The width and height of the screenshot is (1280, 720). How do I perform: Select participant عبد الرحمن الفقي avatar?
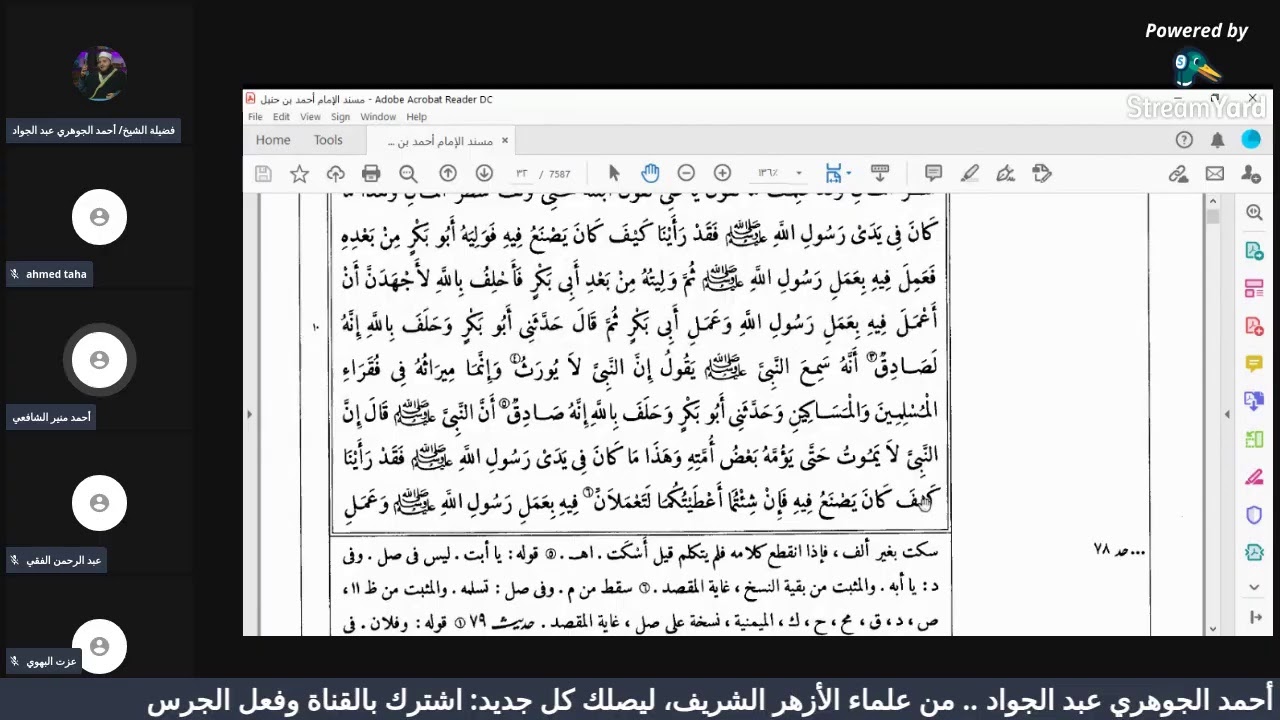(x=99, y=503)
